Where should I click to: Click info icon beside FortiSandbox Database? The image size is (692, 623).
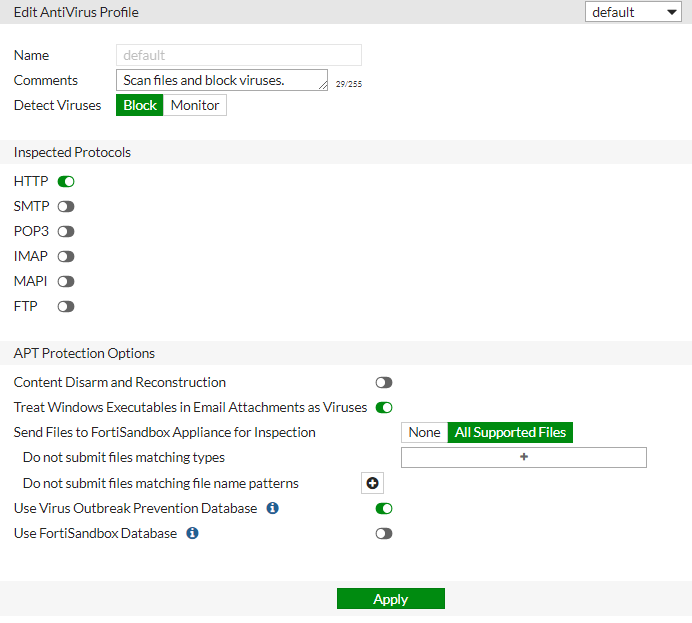coord(193,533)
